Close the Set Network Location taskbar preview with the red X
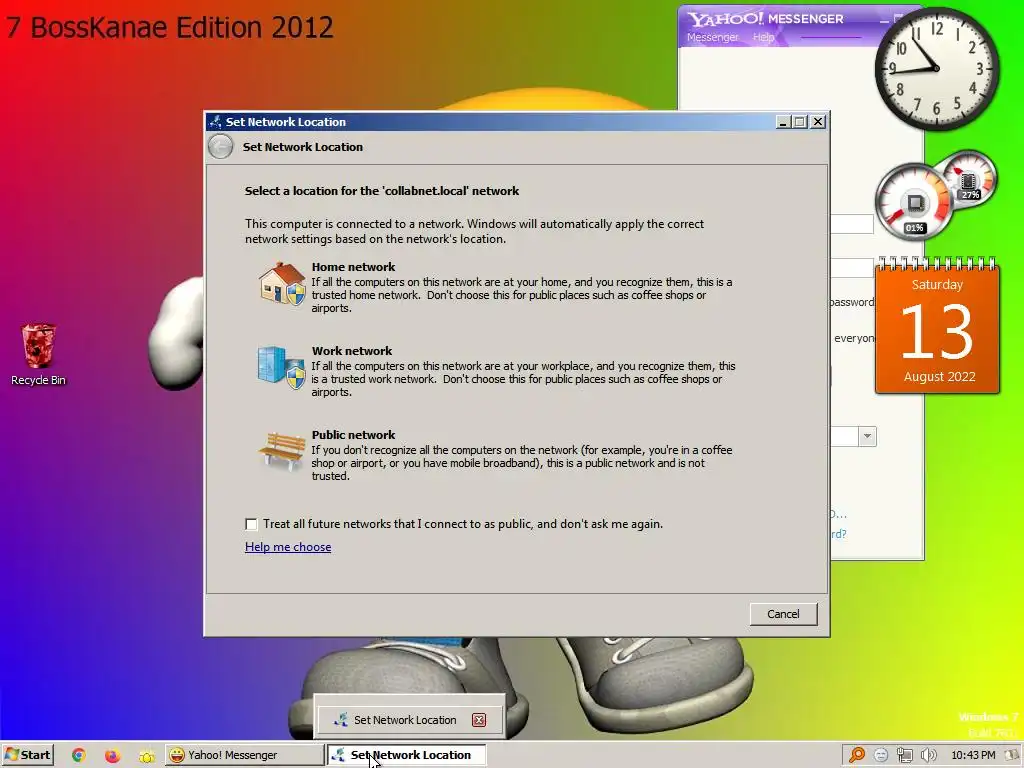 [x=479, y=720]
